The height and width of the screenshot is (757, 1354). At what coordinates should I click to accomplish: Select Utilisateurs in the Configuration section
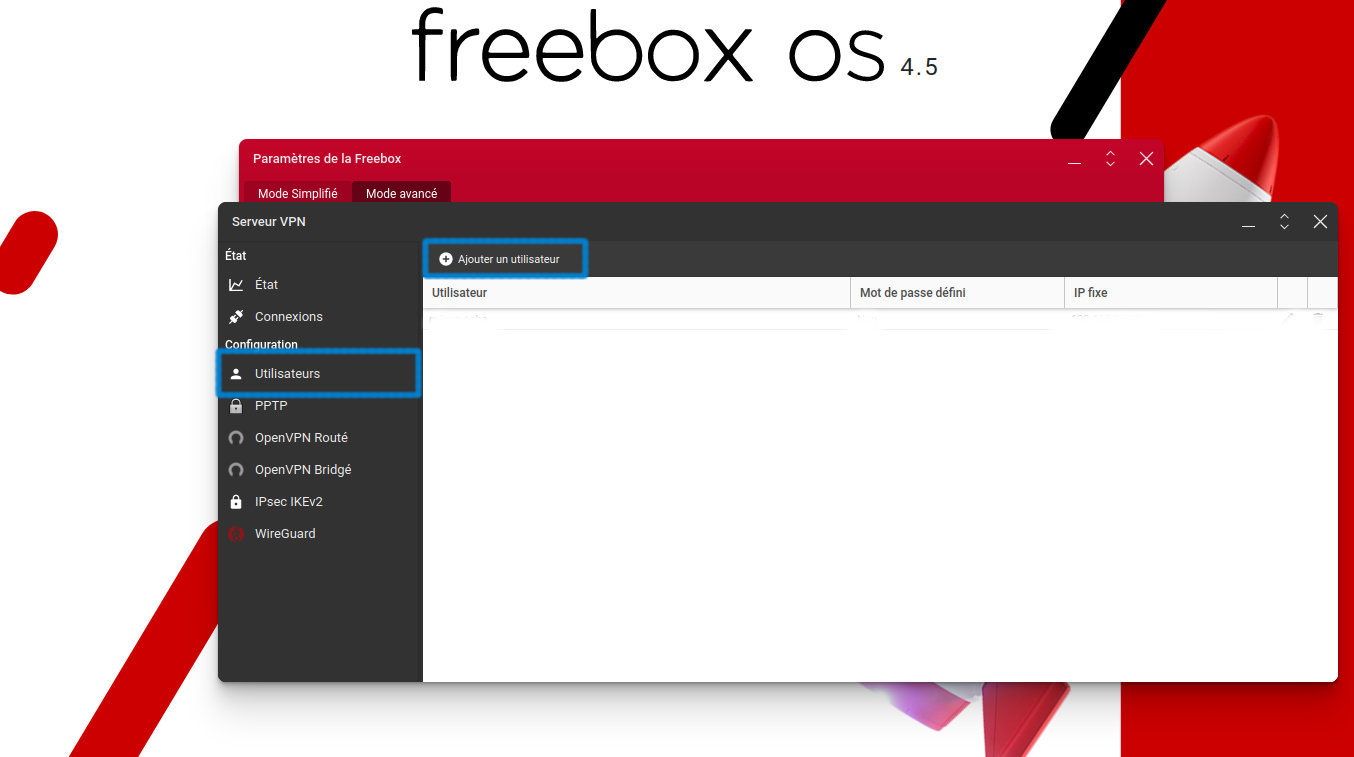[320, 374]
